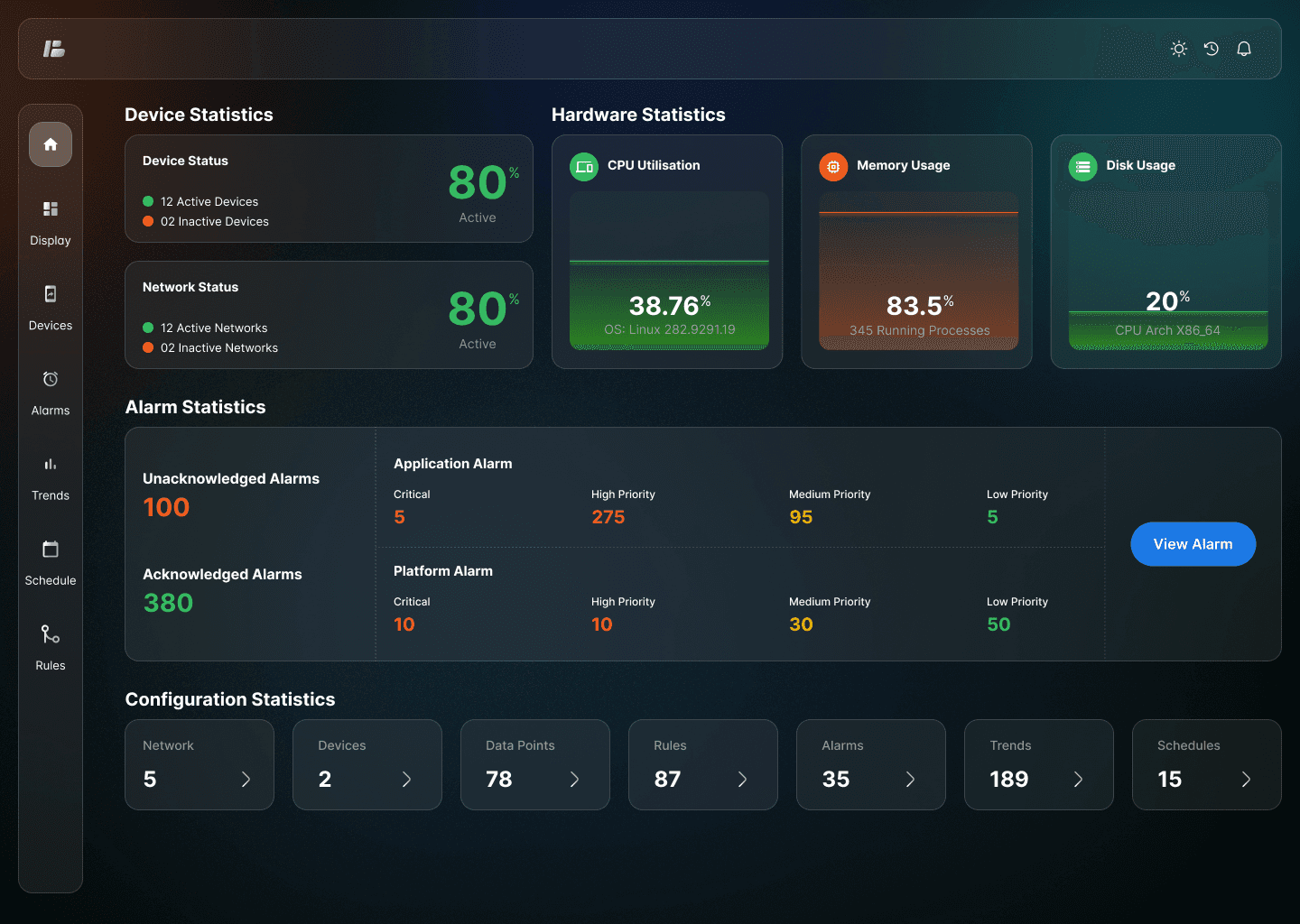Click "OS: Linux 282.9291.19" text

click(x=670, y=329)
